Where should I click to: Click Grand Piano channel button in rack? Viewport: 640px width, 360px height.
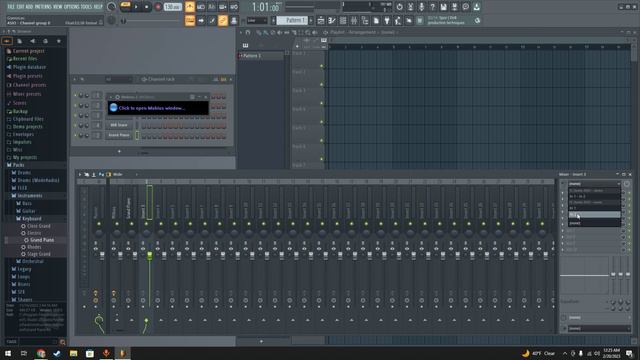(x=119, y=135)
